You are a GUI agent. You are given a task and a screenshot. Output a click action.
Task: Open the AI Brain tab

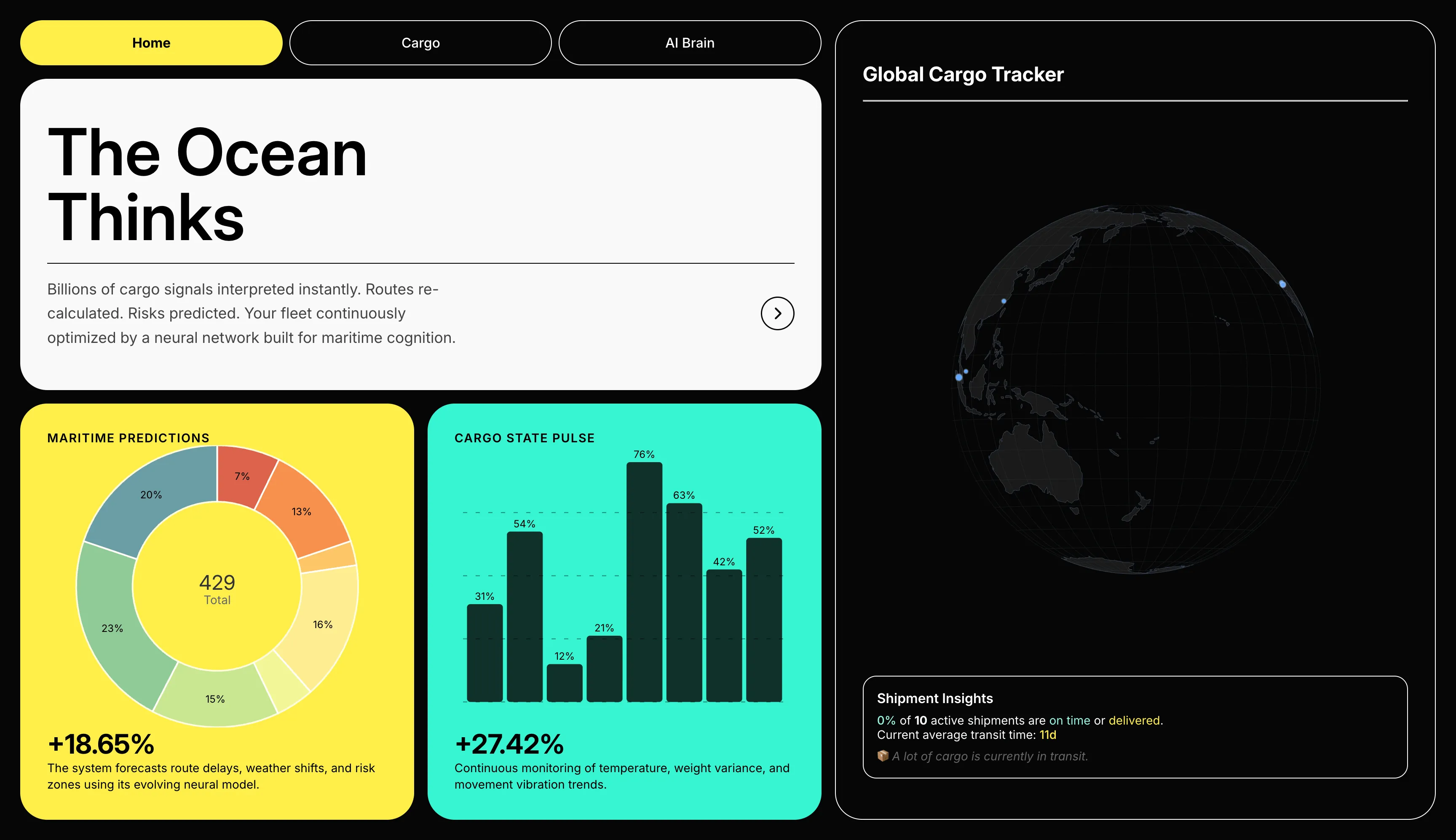(690, 43)
